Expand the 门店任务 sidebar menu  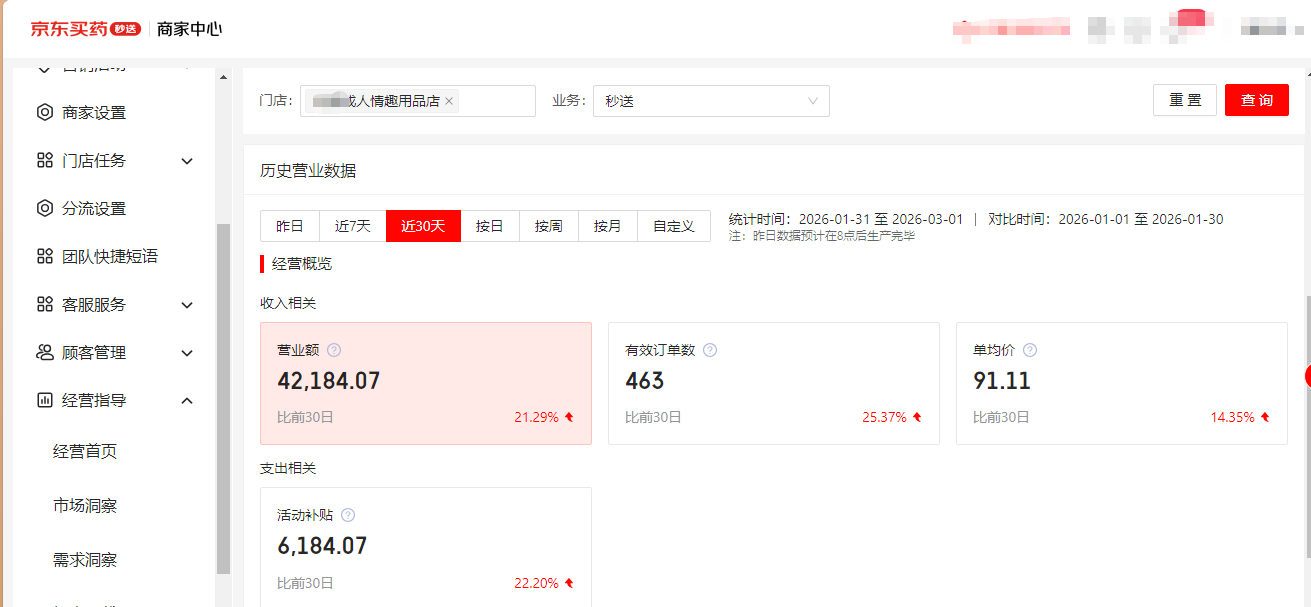[x=187, y=161]
